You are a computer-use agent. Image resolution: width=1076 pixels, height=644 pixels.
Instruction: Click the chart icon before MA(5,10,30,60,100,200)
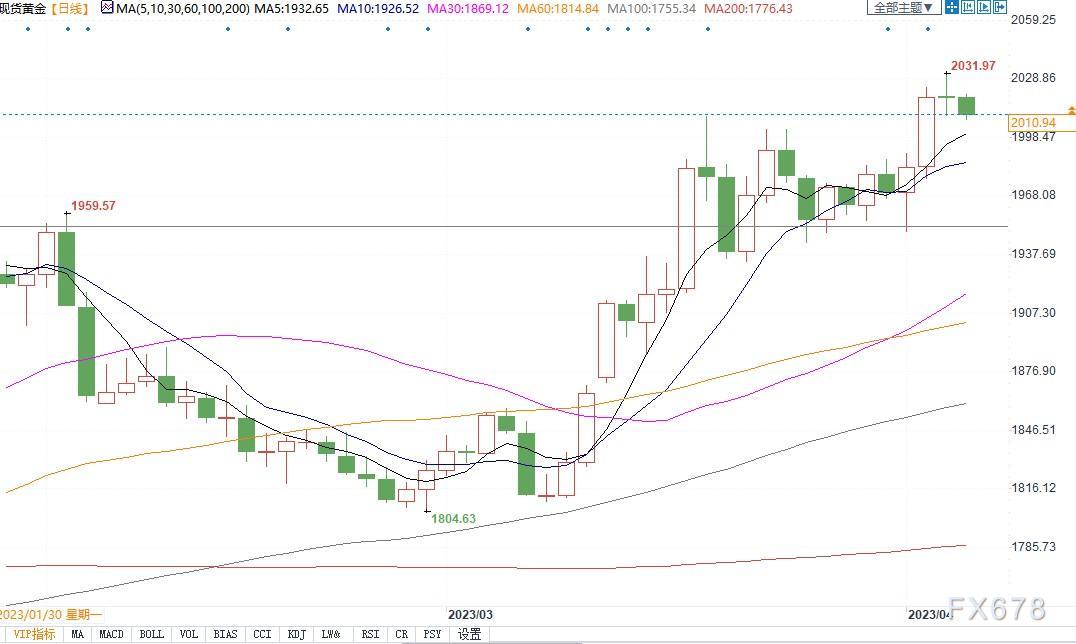pyautogui.click(x=107, y=8)
